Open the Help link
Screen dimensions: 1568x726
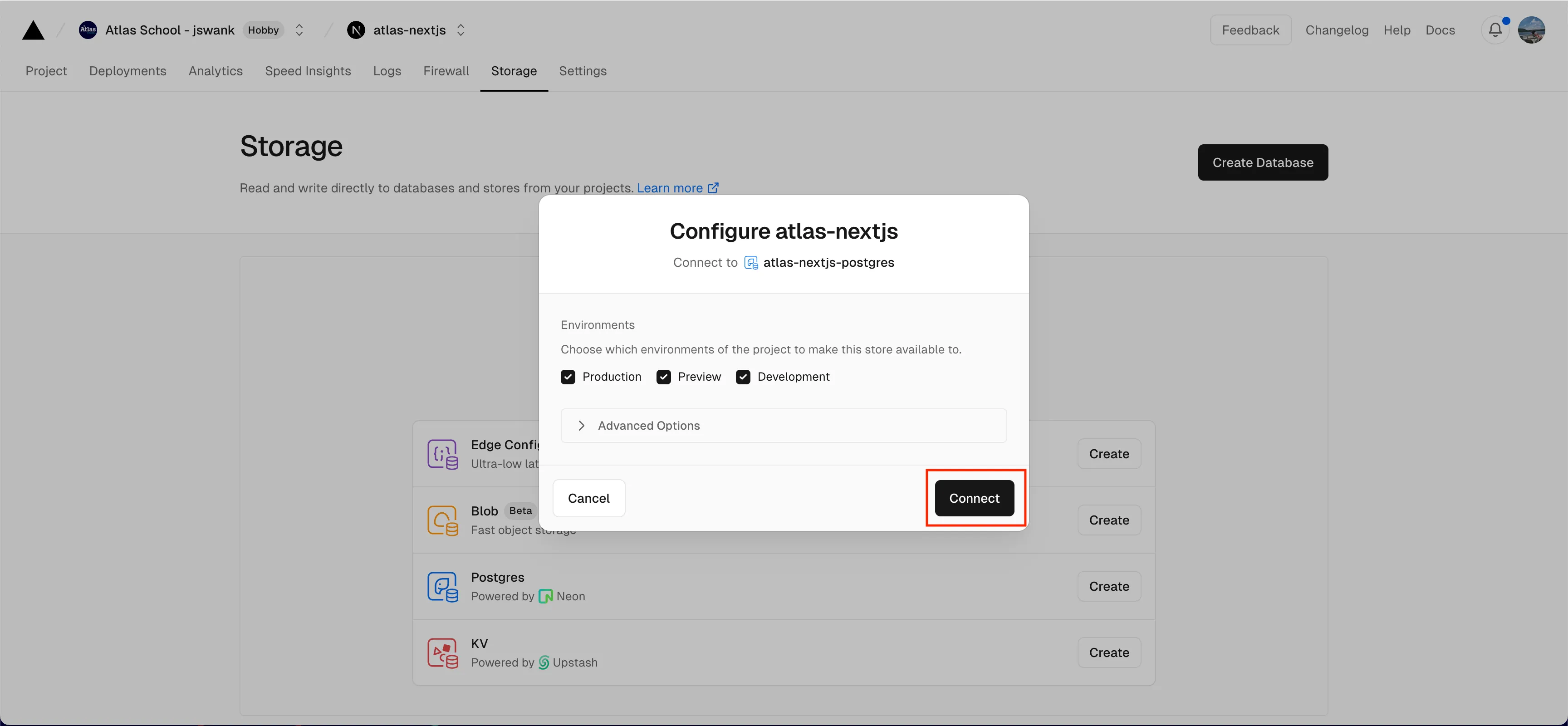pos(1396,30)
